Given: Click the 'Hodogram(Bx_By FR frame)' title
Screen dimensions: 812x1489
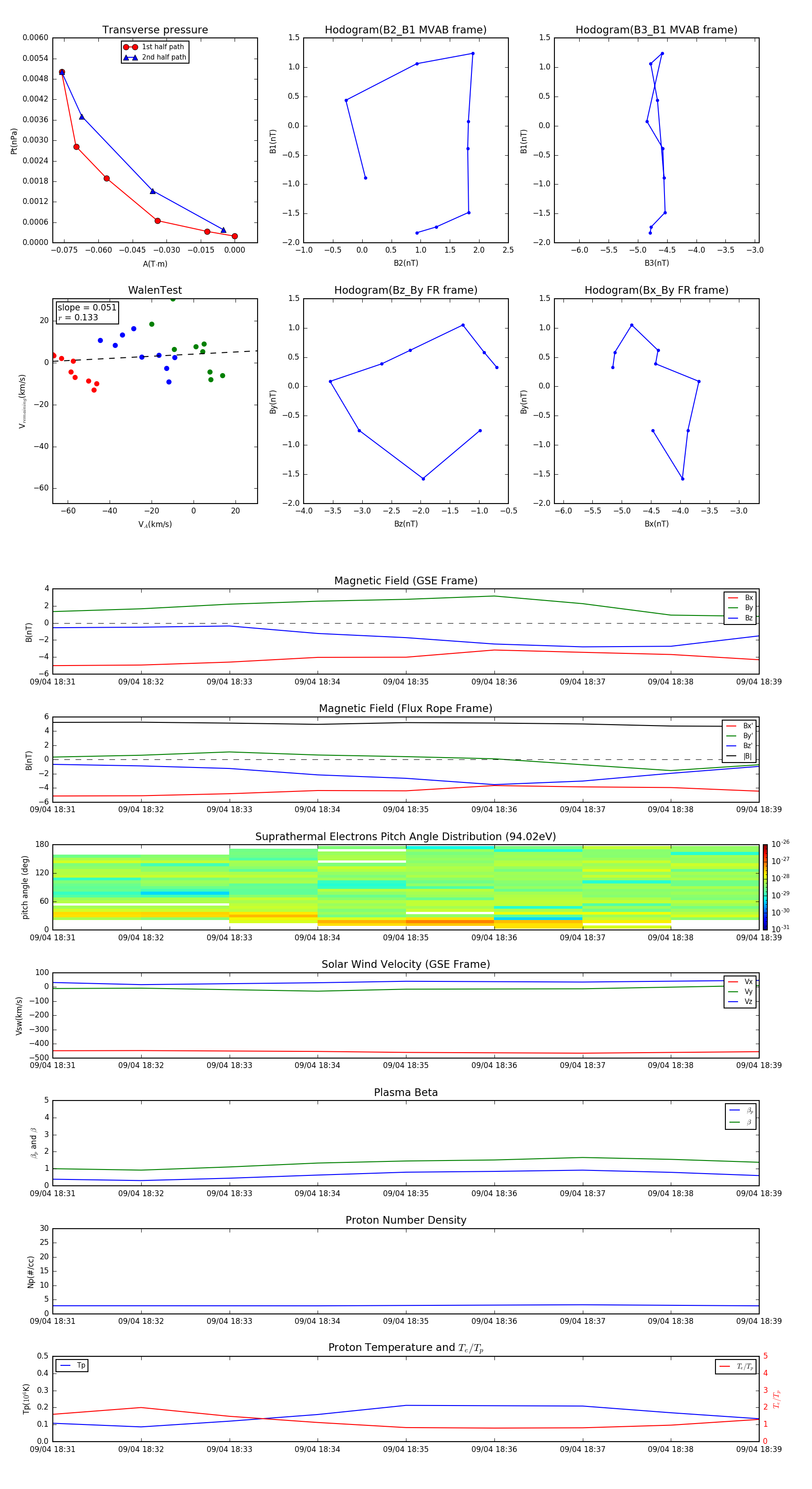Looking at the screenshot, I should (x=656, y=290).
